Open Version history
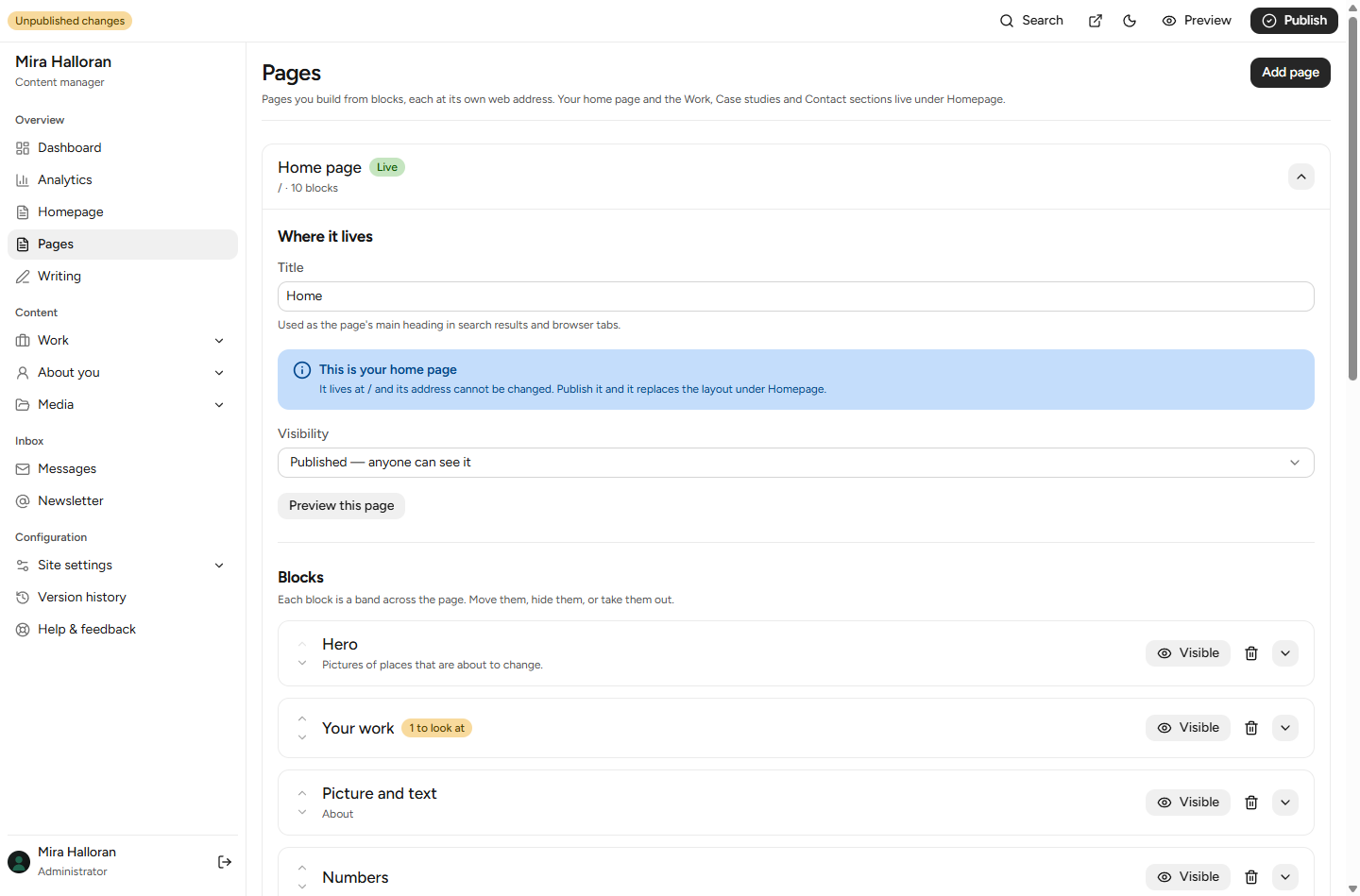The height and width of the screenshot is (896, 1360). pos(123,598)
